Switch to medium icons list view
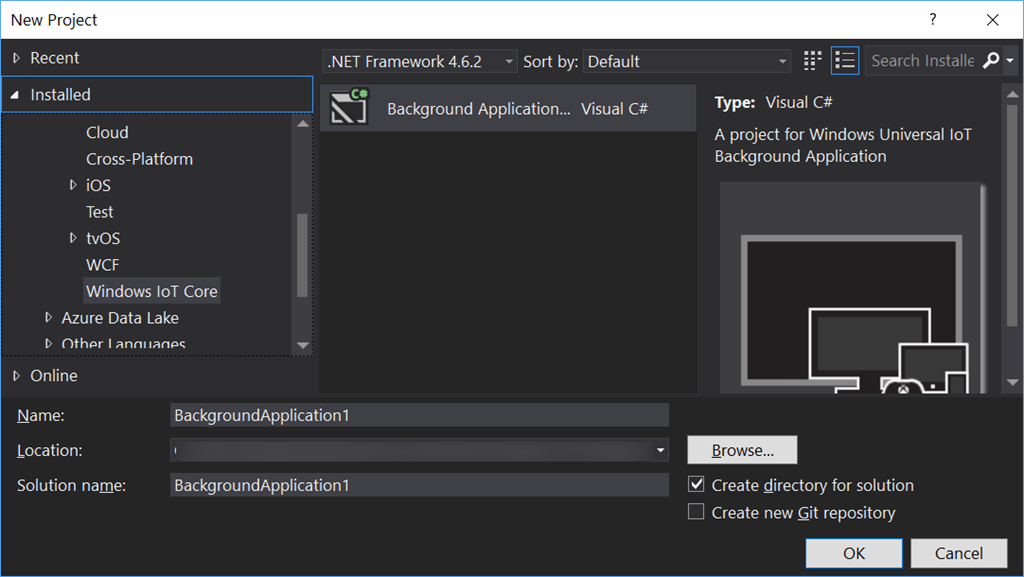The image size is (1024, 577). coord(844,61)
